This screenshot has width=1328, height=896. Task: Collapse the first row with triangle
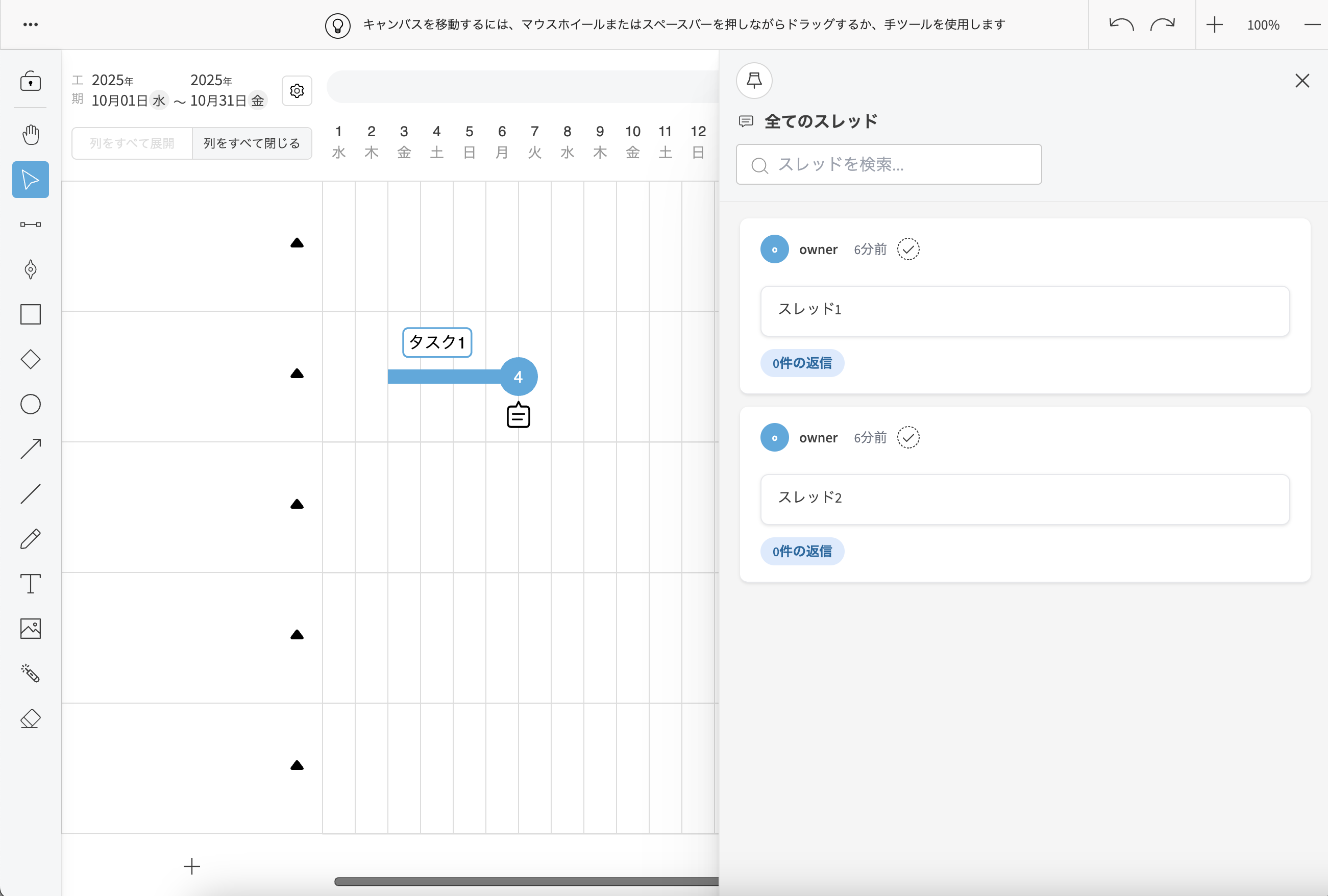[x=297, y=243]
